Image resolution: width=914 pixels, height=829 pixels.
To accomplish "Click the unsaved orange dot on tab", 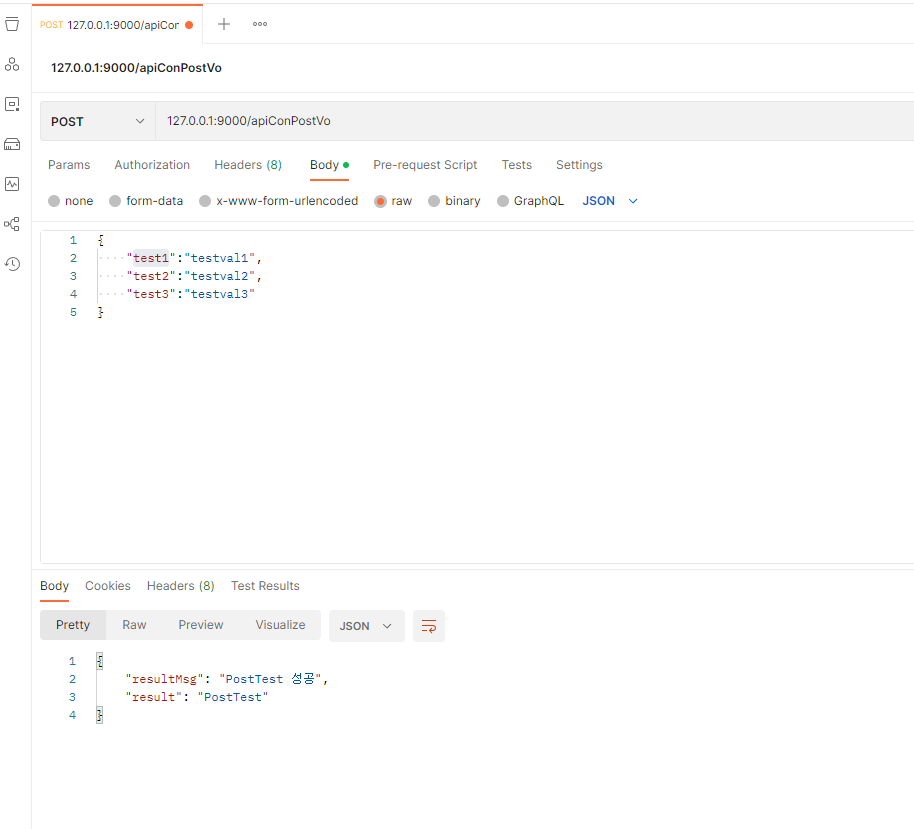I will tap(189, 24).
